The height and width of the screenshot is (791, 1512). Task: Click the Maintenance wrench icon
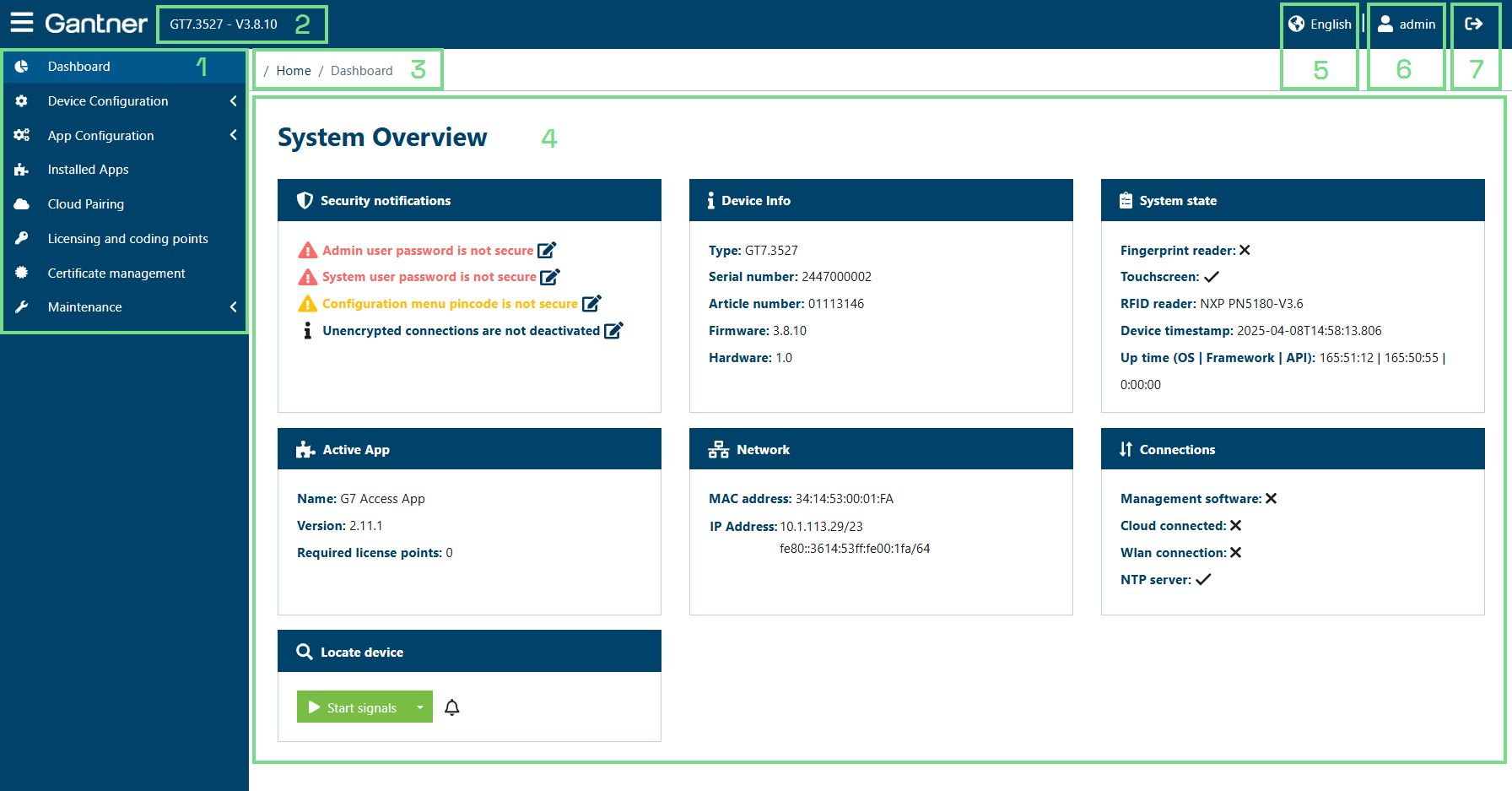(22, 307)
